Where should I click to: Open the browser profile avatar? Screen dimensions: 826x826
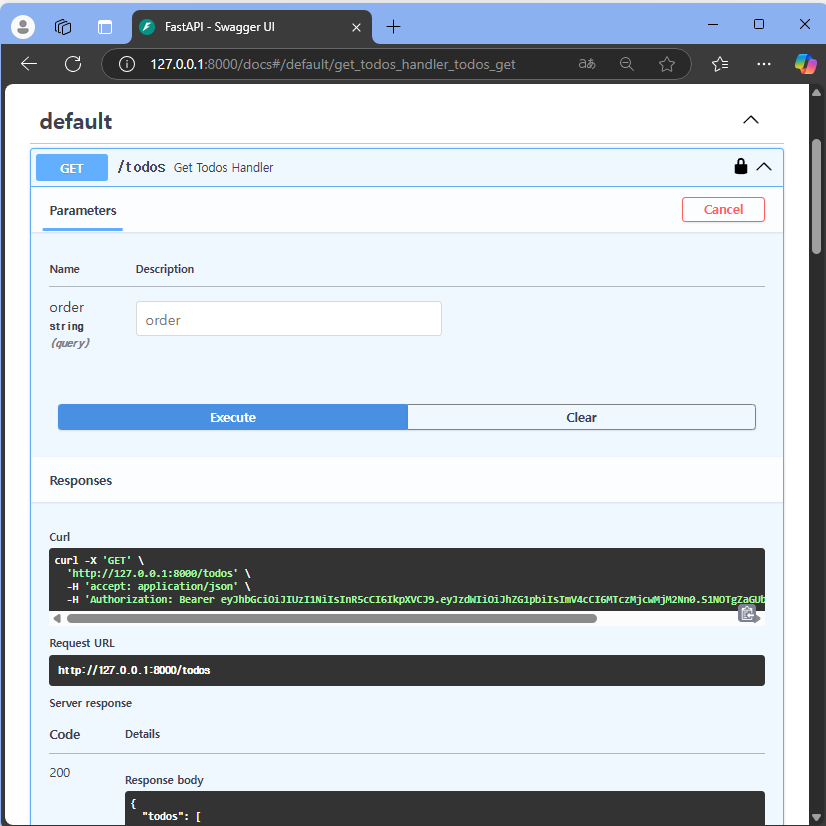(x=23, y=26)
